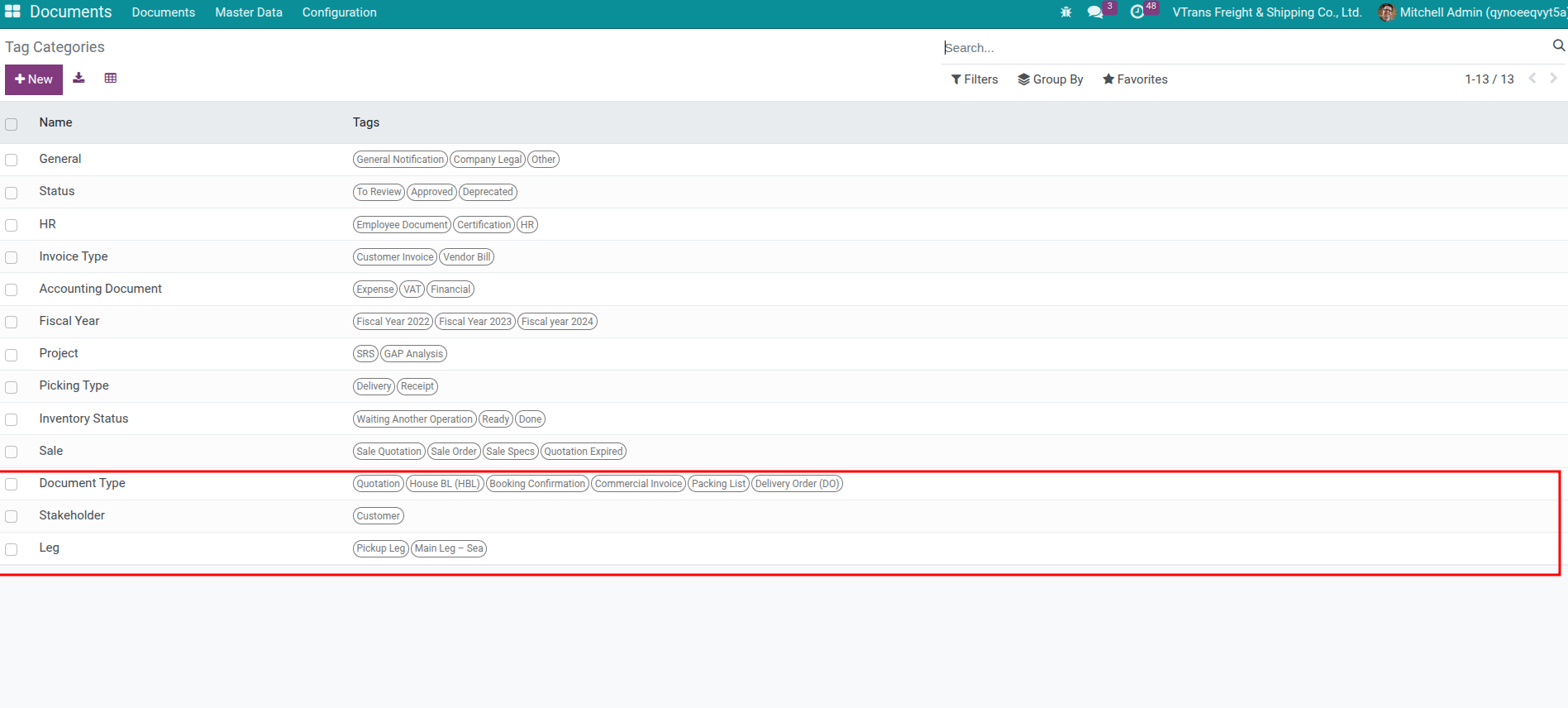Go to previous page arrow
Viewport: 1568px width, 708px height.
[1532, 79]
